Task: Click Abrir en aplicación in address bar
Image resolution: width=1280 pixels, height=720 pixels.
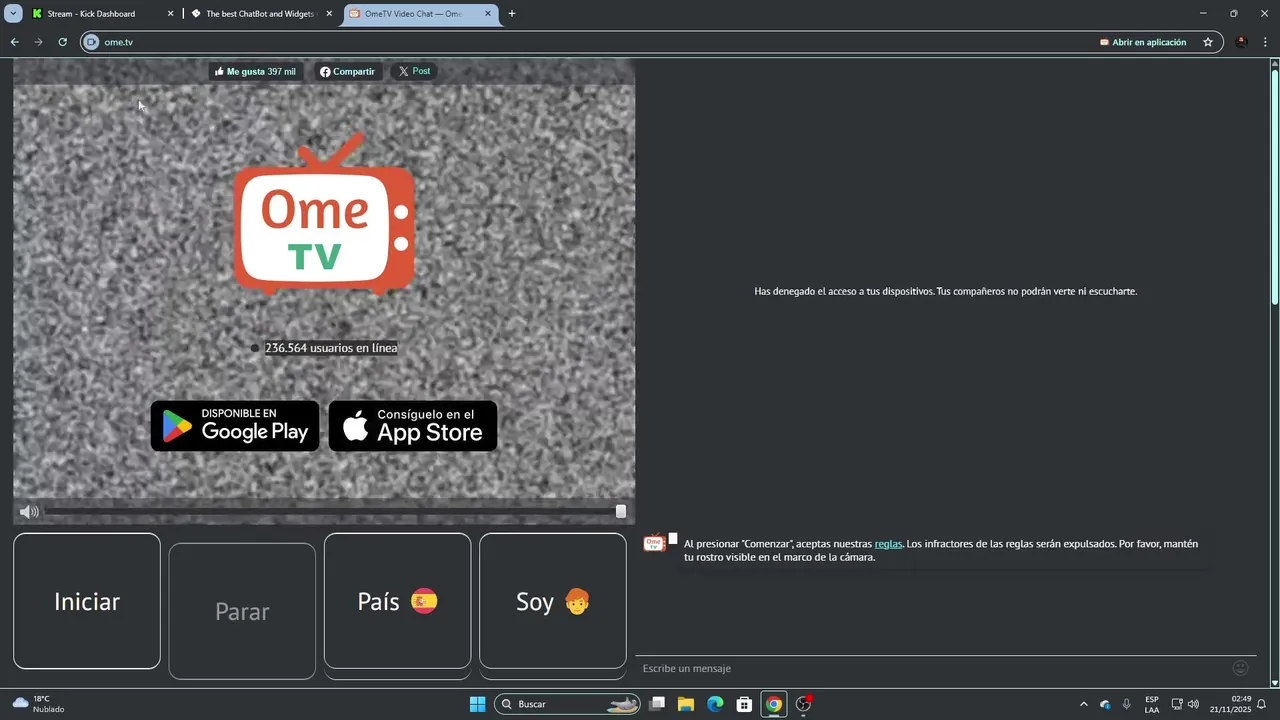Action: 1143,42
